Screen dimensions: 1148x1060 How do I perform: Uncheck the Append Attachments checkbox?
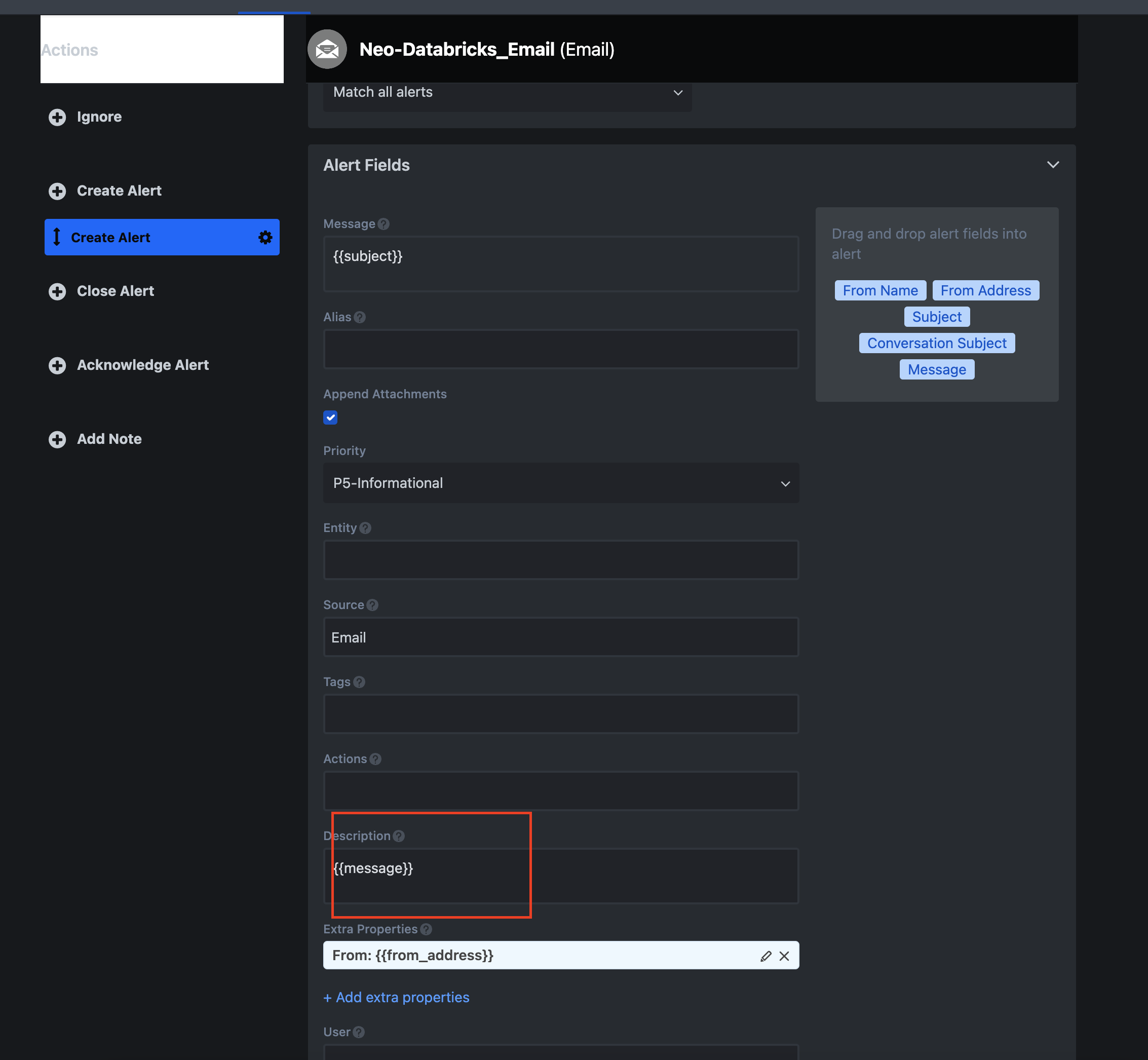point(330,418)
